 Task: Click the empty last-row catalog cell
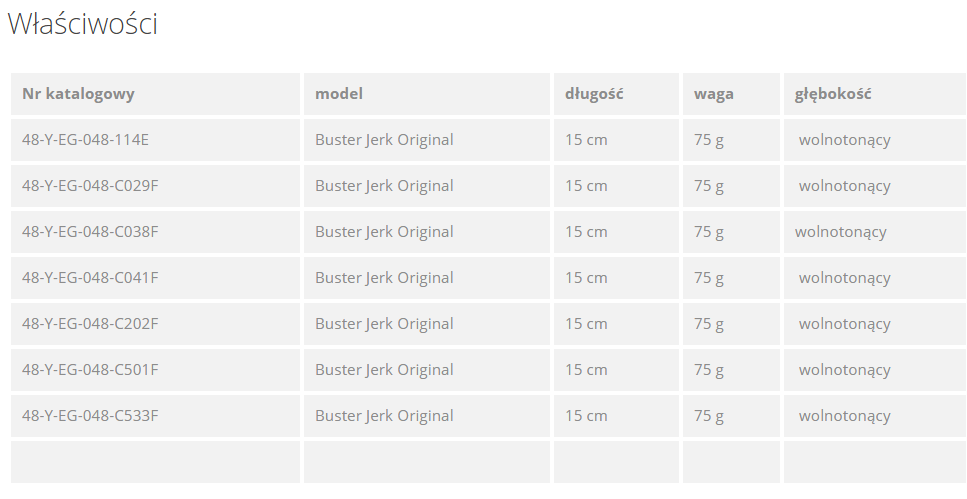point(155,462)
